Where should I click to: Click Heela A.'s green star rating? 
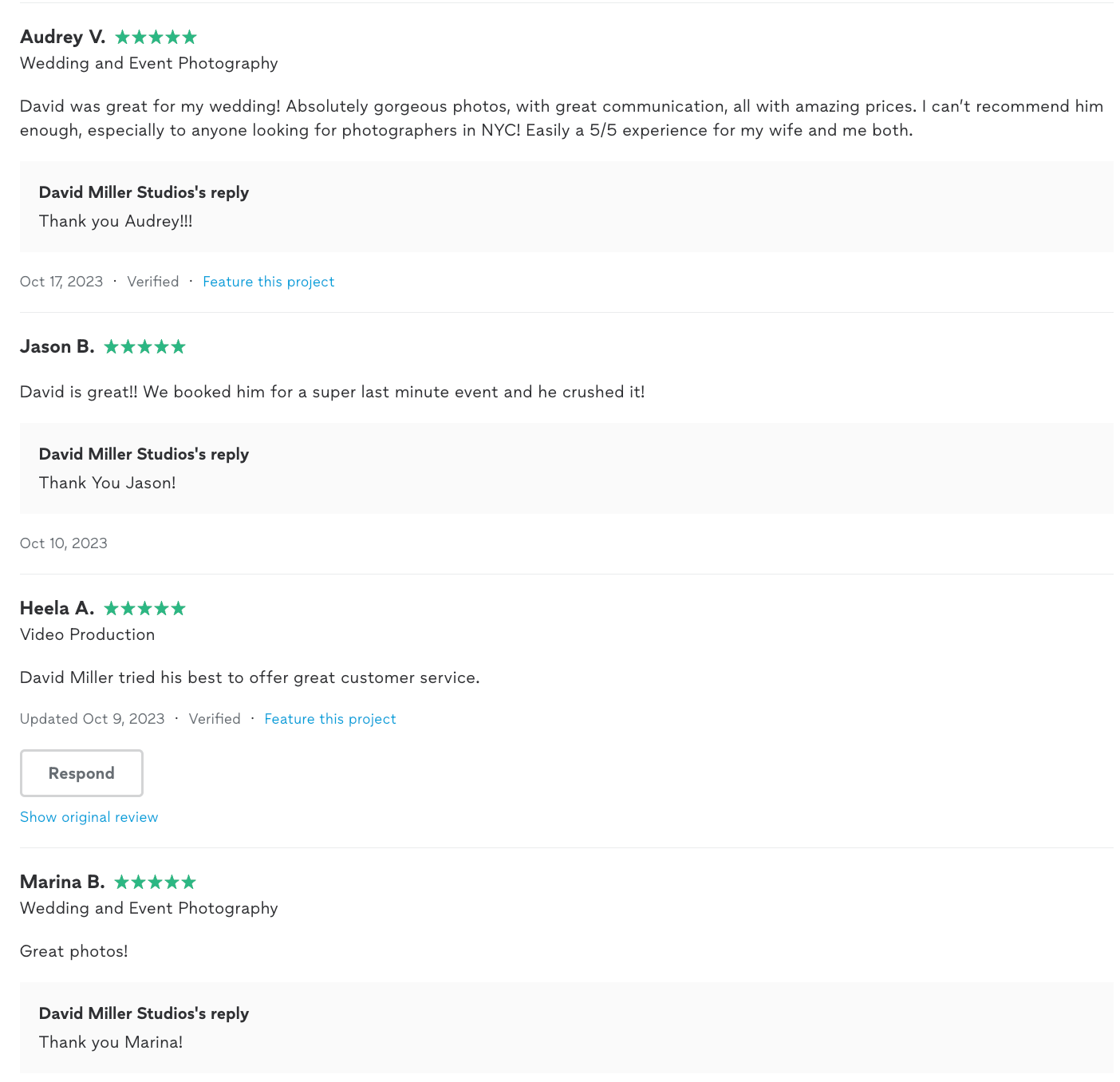pyautogui.click(x=144, y=609)
